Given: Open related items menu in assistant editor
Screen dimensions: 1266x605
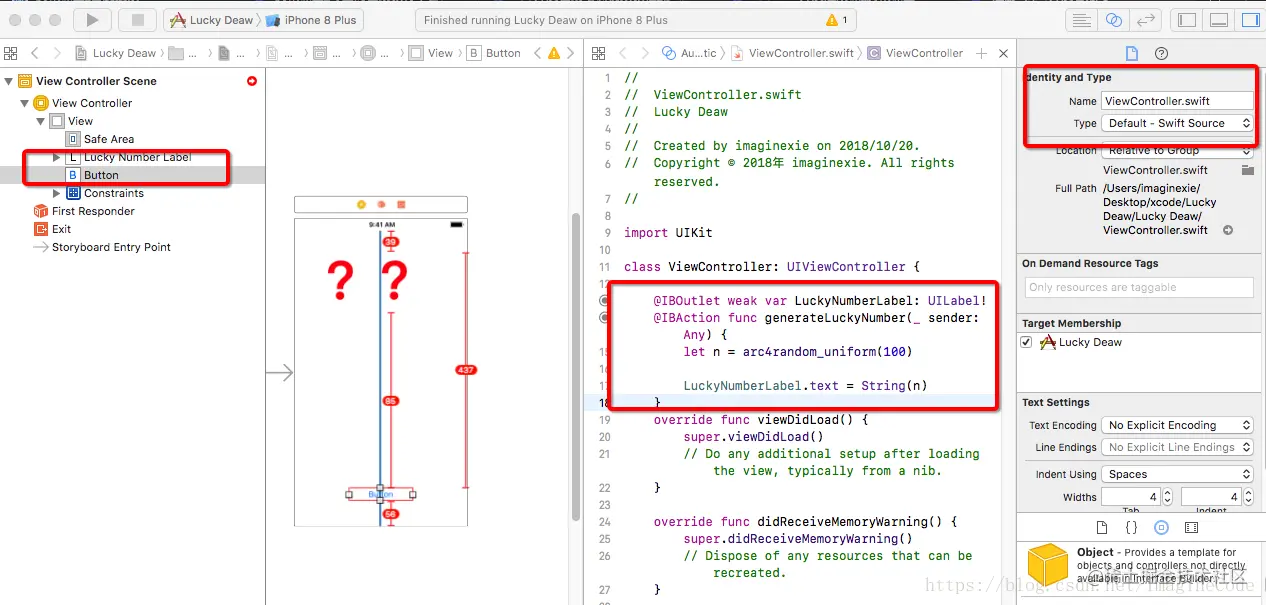Looking at the screenshot, I should point(597,53).
